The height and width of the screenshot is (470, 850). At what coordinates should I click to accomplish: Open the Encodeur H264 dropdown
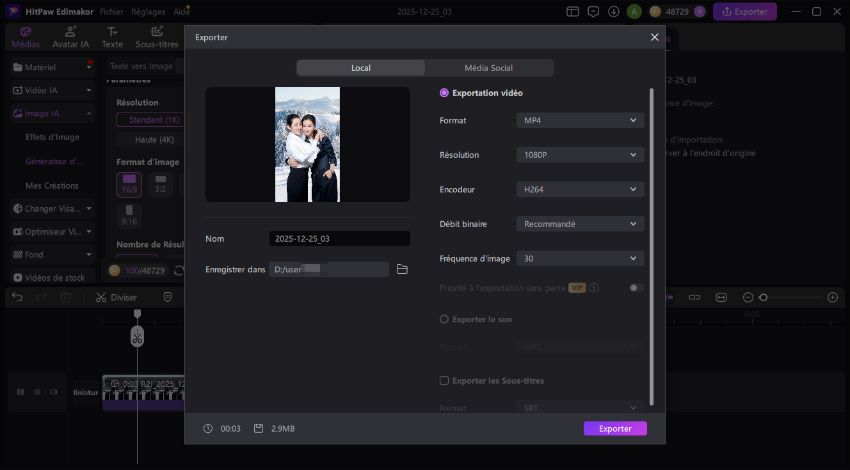[x=580, y=189]
